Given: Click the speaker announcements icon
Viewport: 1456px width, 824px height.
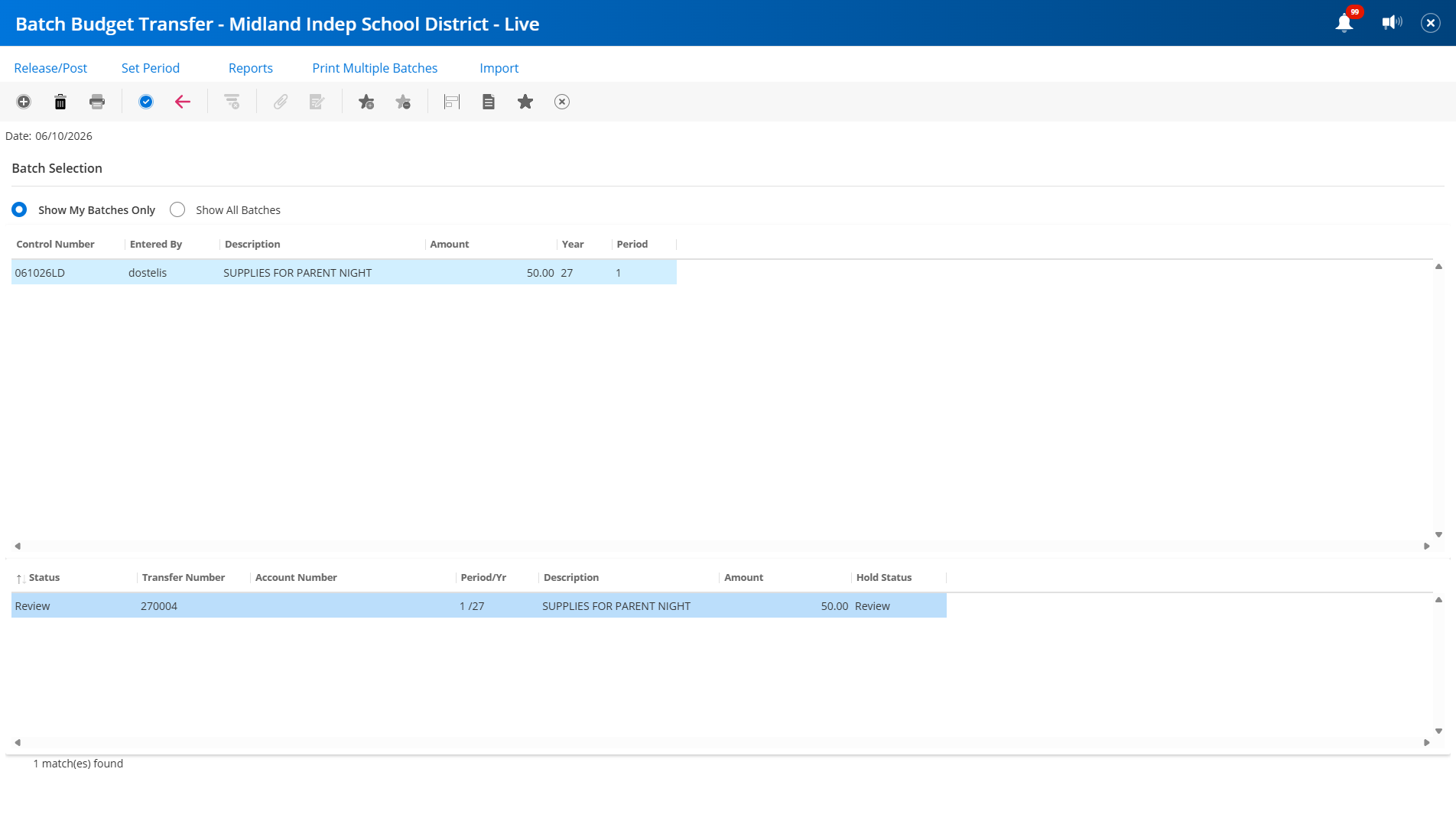Looking at the screenshot, I should (x=1393, y=23).
